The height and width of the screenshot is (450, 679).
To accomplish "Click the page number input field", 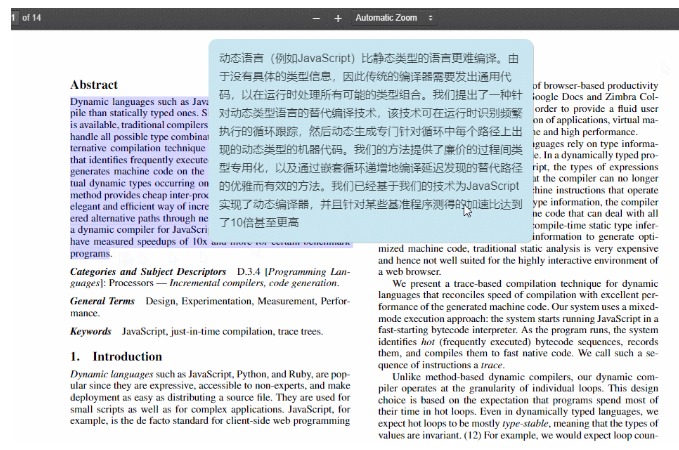I will tap(14, 18).
